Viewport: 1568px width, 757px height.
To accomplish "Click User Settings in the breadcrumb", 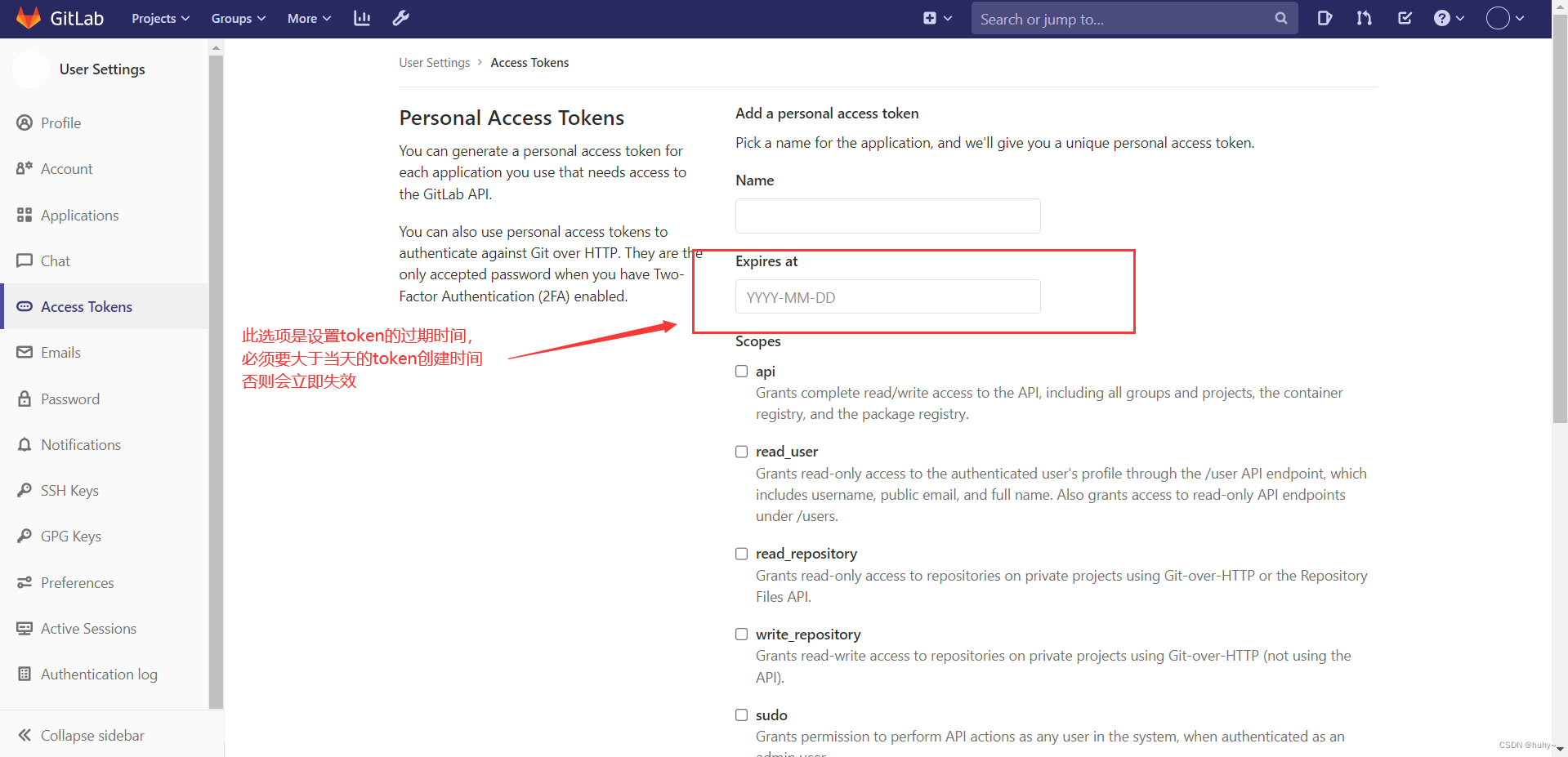I will pyautogui.click(x=434, y=62).
